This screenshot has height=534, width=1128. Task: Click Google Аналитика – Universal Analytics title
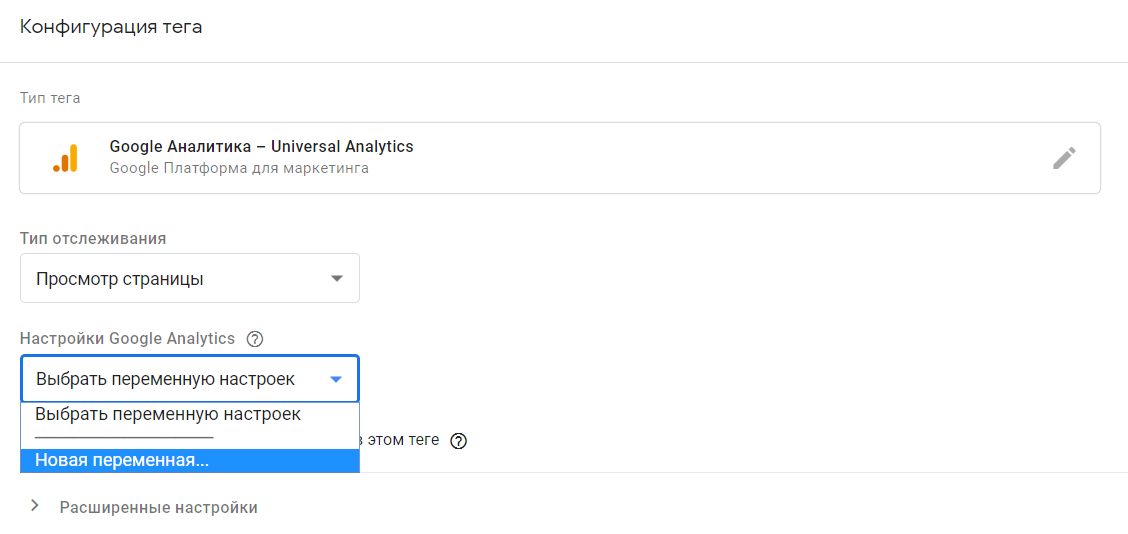coord(262,147)
